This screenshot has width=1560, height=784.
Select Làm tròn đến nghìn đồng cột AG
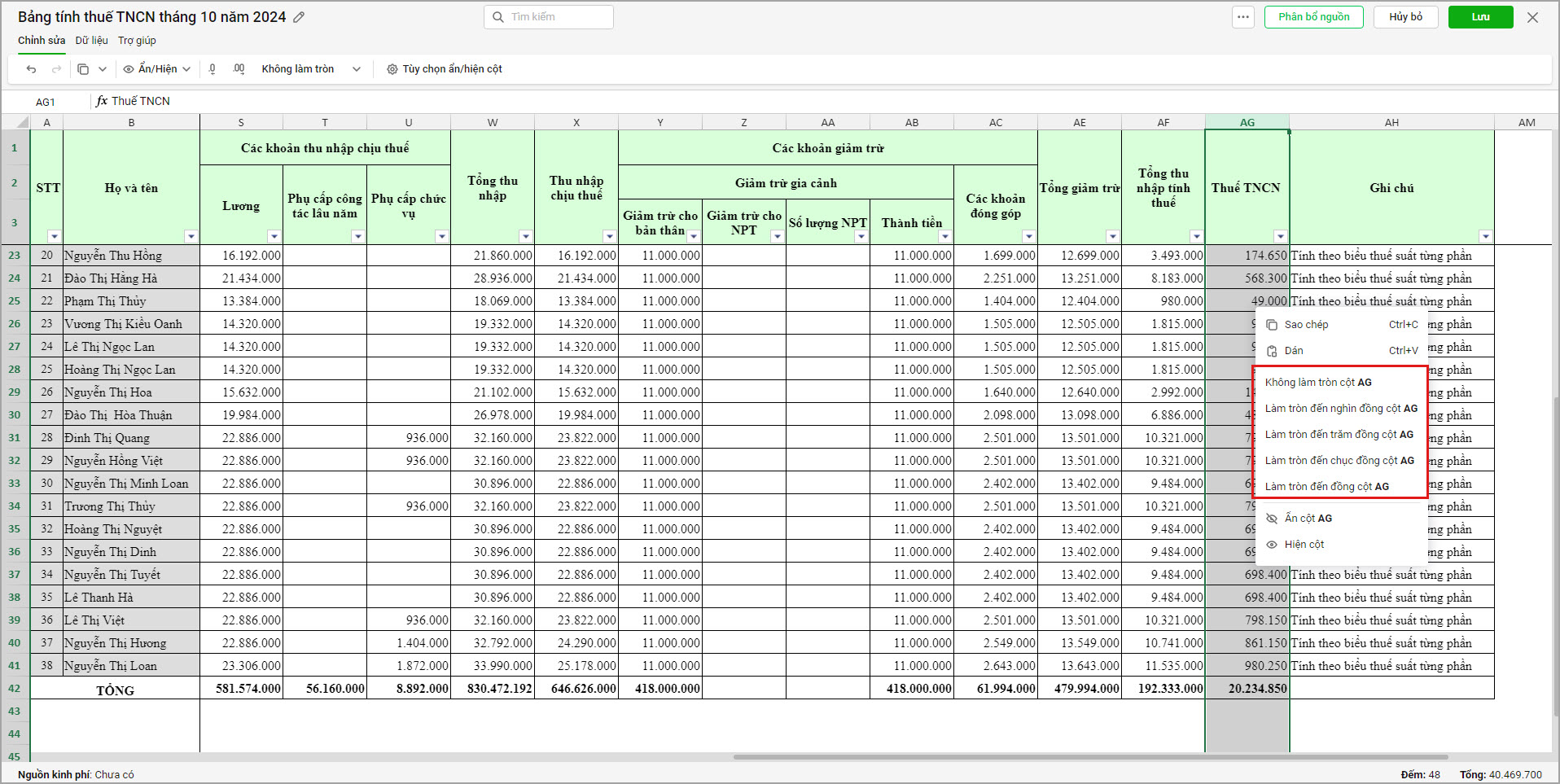pos(1340,409)
